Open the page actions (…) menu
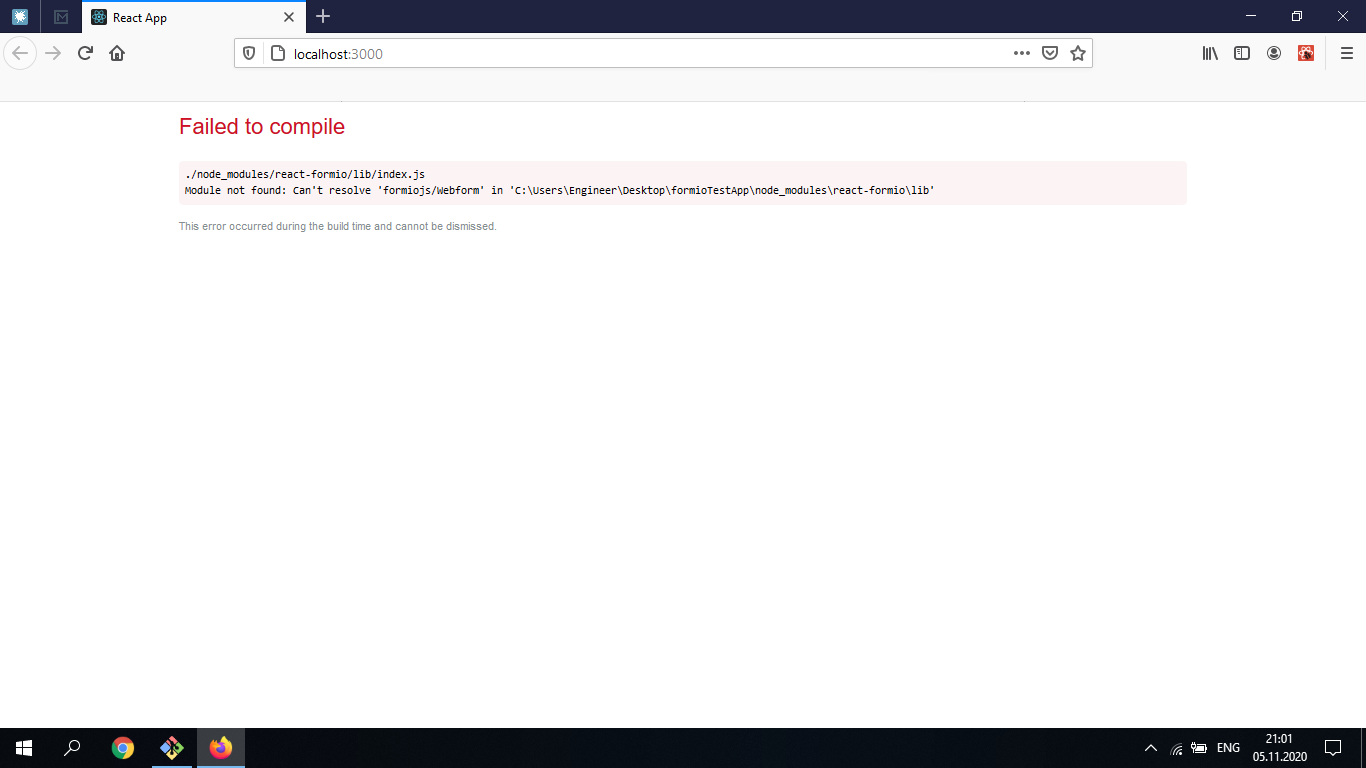 1021,53
